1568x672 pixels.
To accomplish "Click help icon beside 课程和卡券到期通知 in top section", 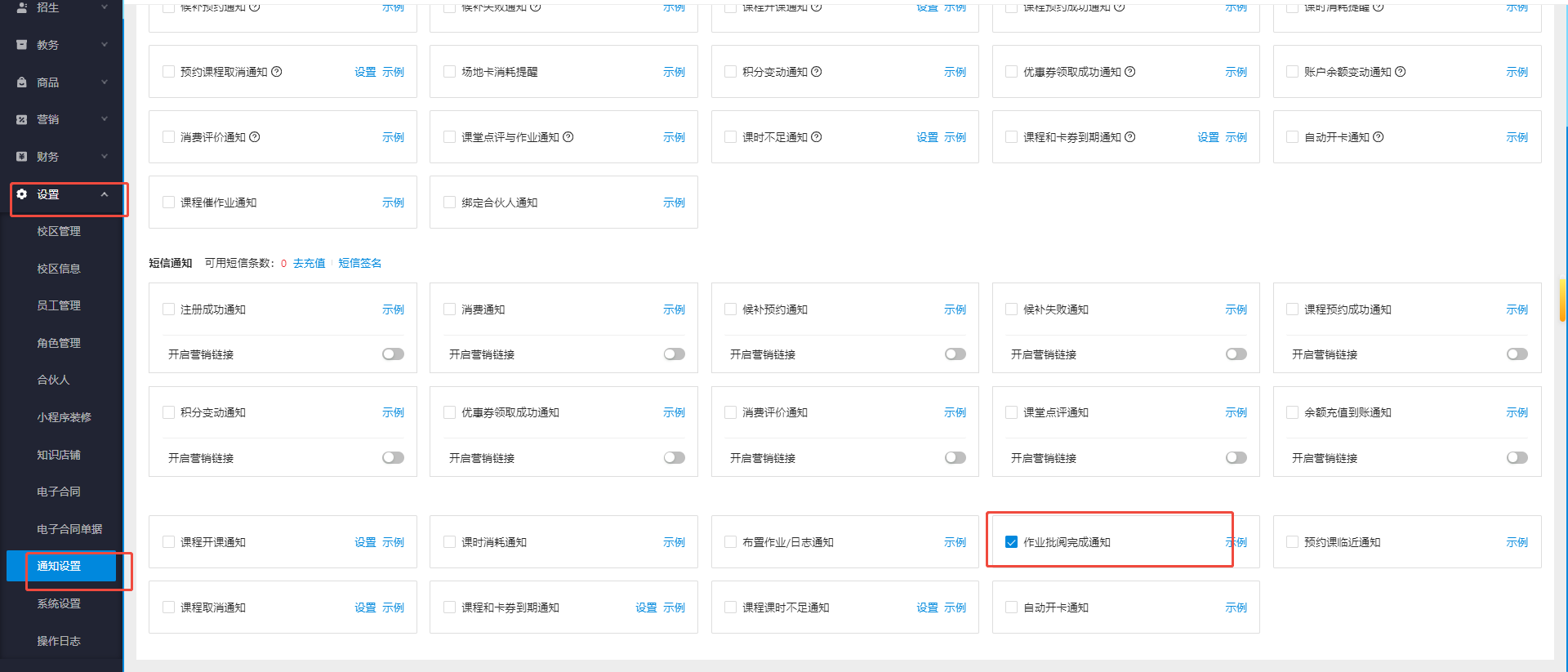I will click(x=1130, y=137).
